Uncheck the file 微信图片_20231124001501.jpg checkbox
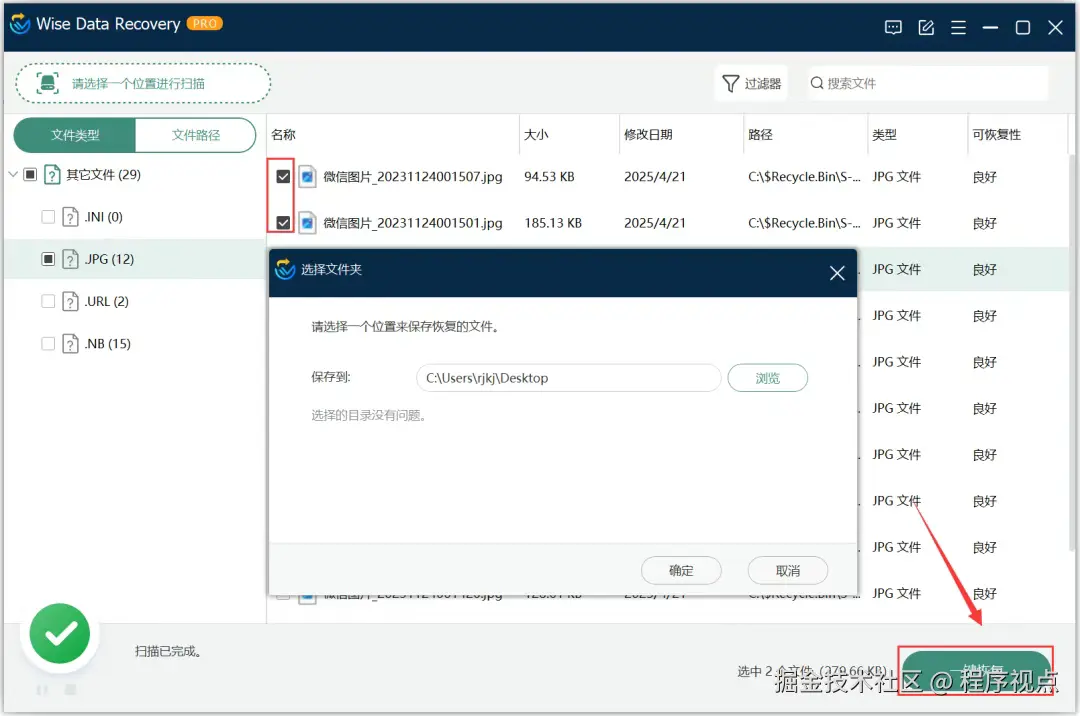Viewport: 1080px width, 716px height. [x=283, y=223]
